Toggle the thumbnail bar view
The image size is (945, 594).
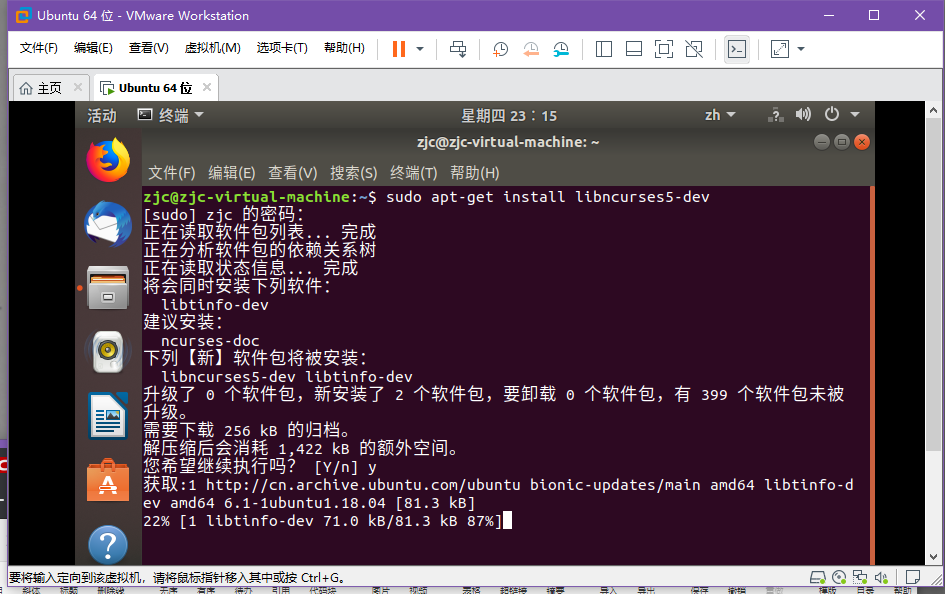coord(633,49)
